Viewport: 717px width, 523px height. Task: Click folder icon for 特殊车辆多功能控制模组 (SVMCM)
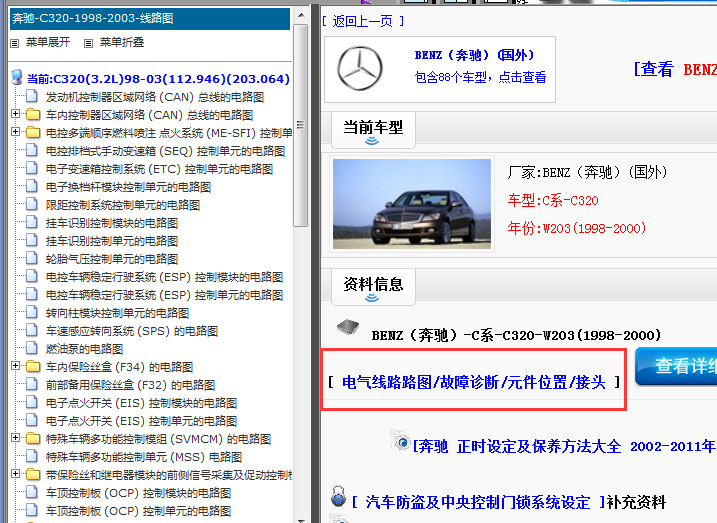coord(33,438)
